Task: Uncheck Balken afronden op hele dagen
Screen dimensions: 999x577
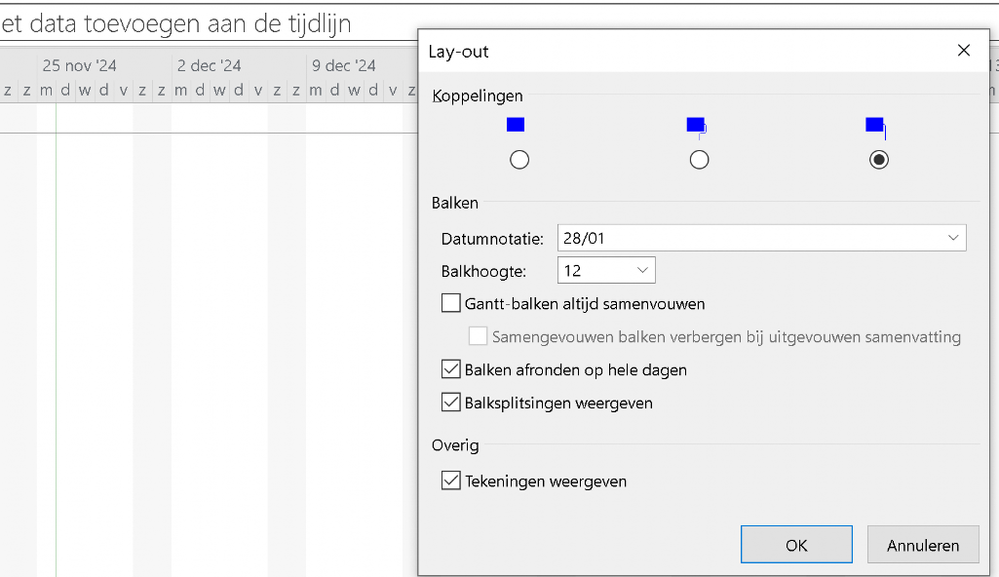Action: click(451, 369)
